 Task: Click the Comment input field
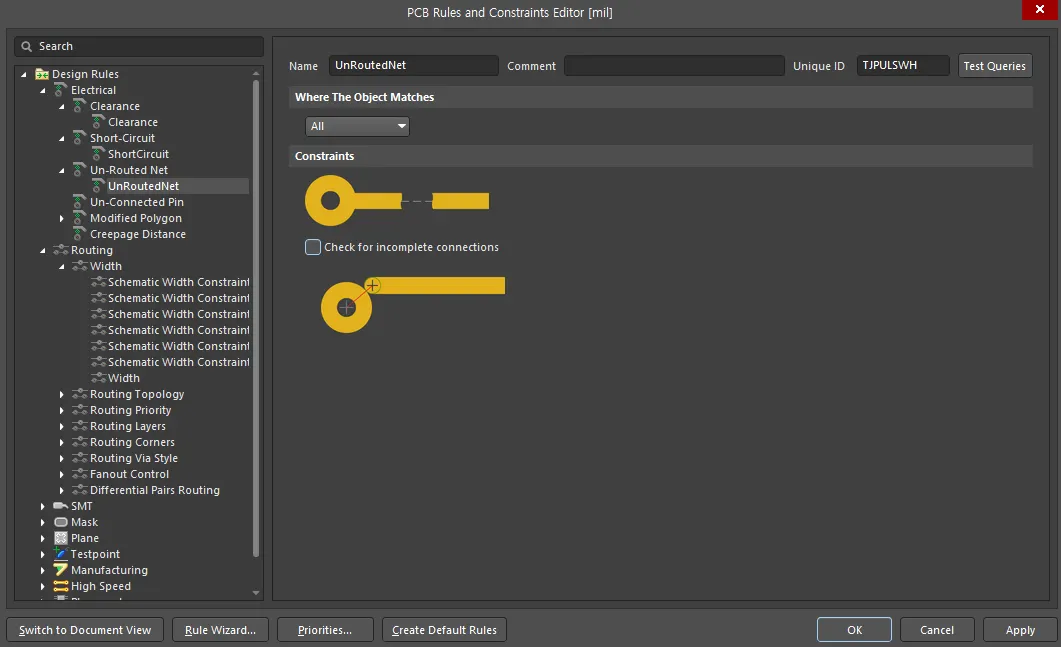pyautogui.click(x=674, y=66)
